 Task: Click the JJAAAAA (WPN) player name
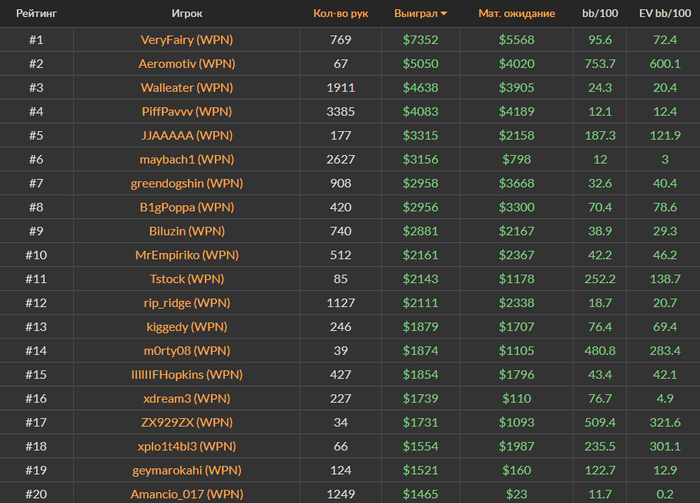(x=186, y=136)
